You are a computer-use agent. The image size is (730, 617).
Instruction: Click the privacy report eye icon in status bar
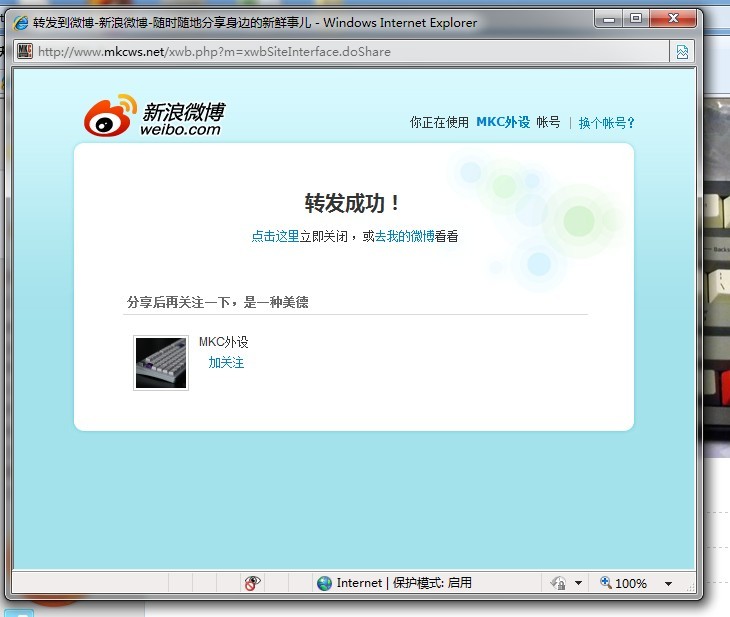pos(252,583)
